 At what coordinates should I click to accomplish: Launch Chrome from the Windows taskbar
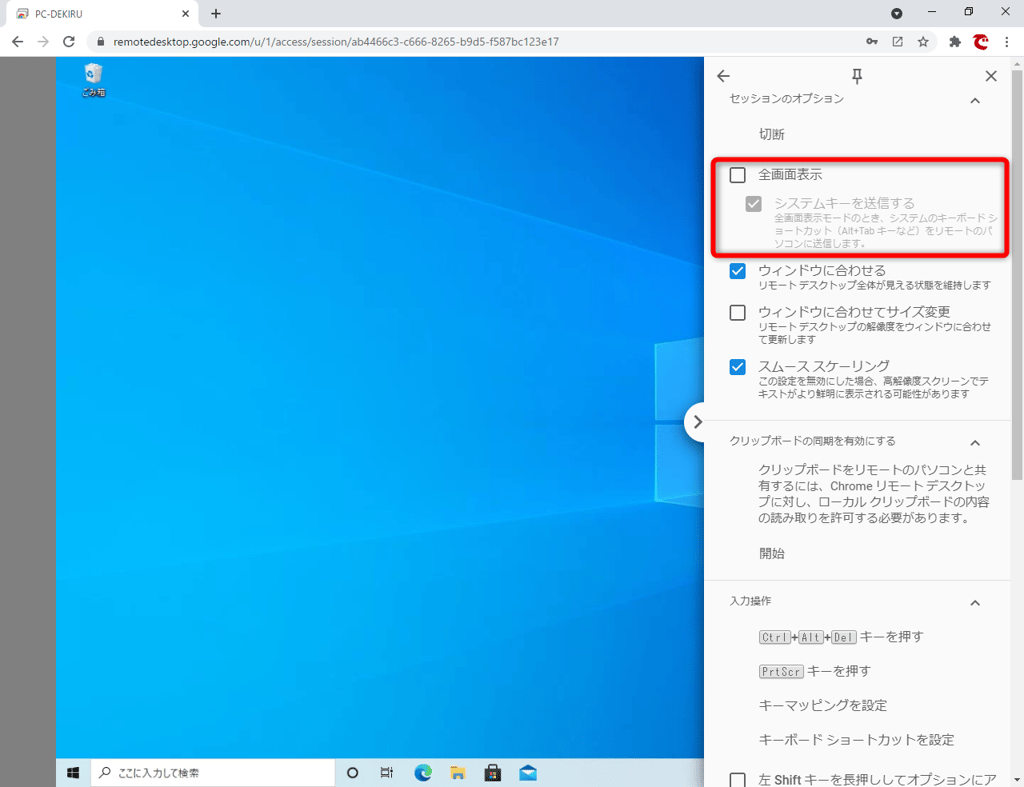(x=422, y=772)
